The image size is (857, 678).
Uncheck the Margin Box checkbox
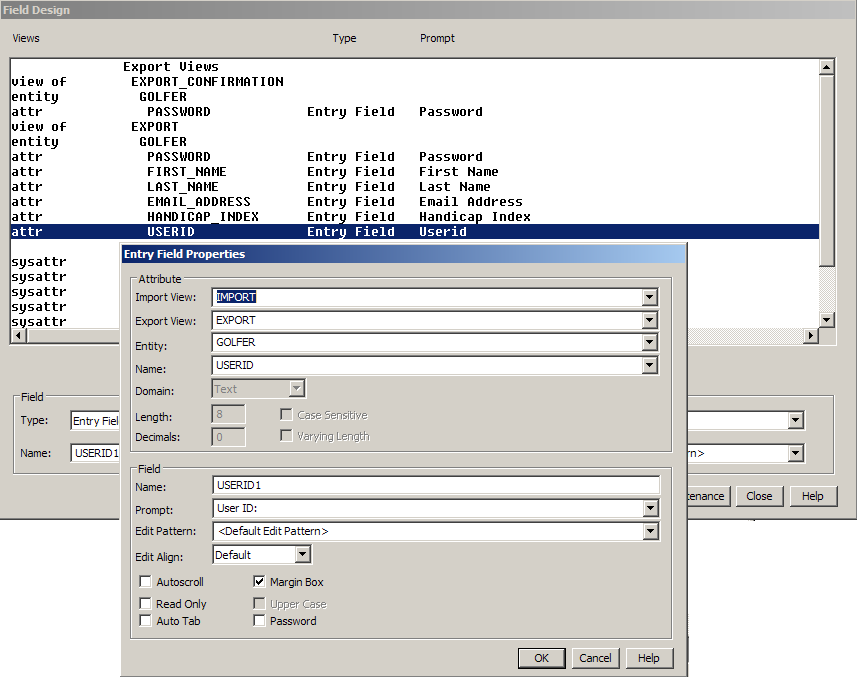(260, 582)
